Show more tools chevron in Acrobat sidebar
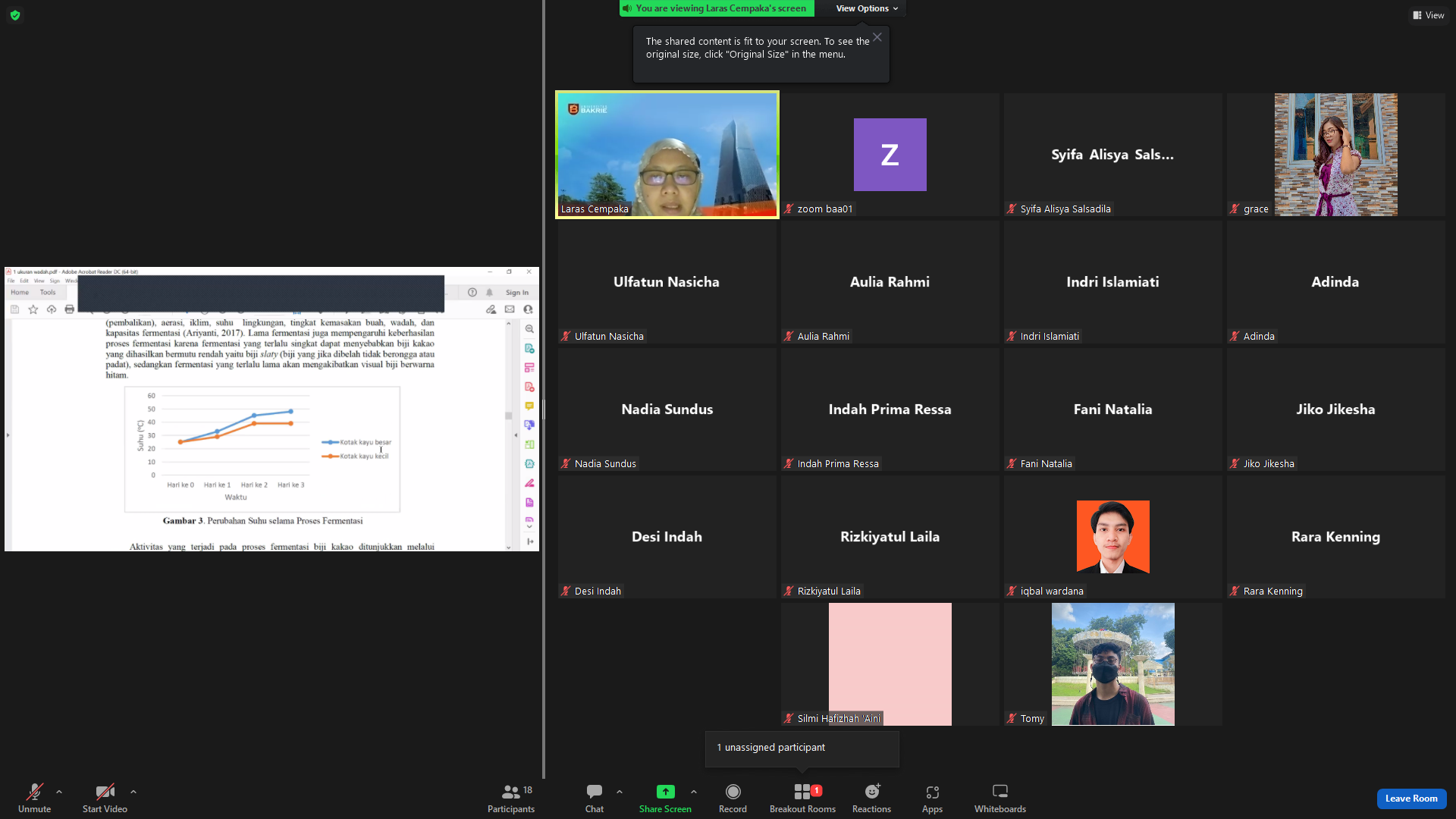This screenshot has height=819, width=1456. (x=529, y=526)
